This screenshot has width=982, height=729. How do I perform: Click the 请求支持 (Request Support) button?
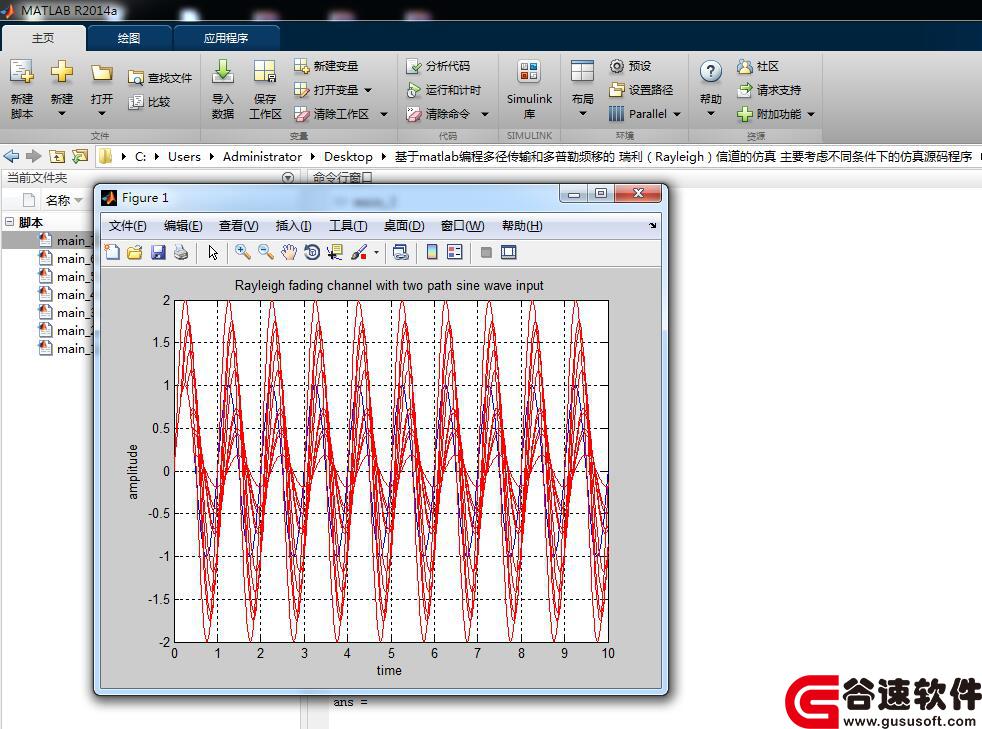tap(769, 90)
